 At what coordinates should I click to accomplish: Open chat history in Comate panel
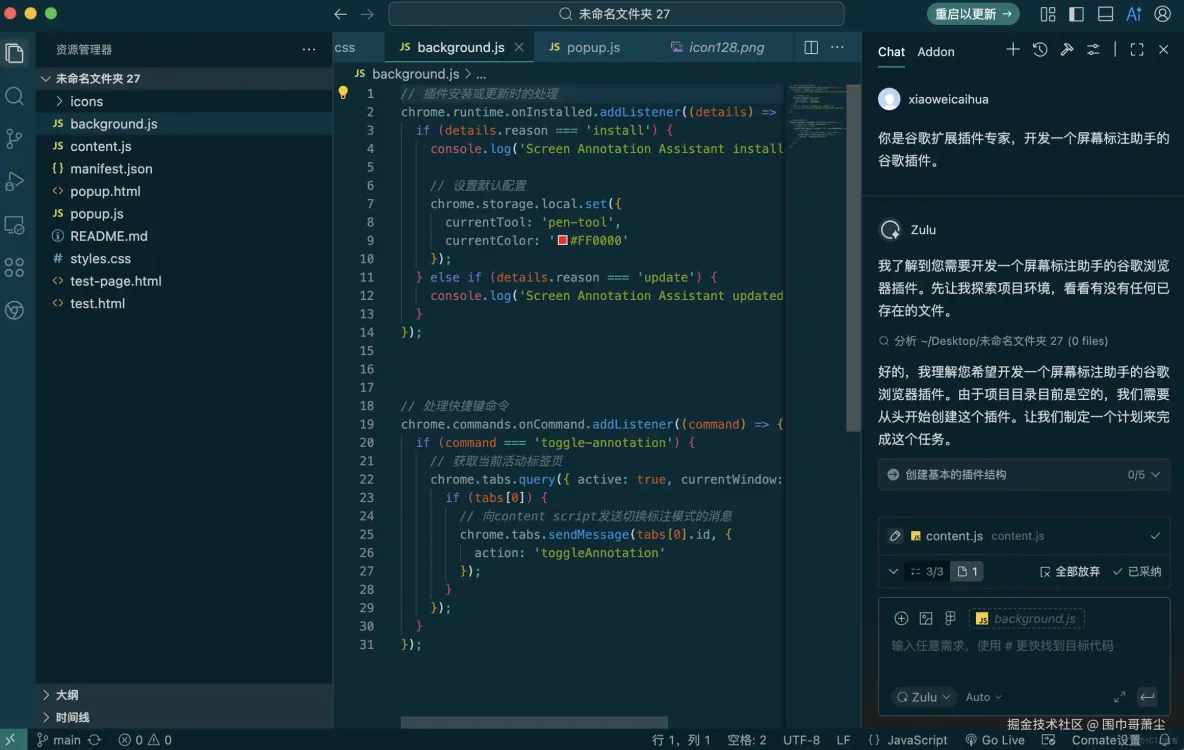[1040, 50]
